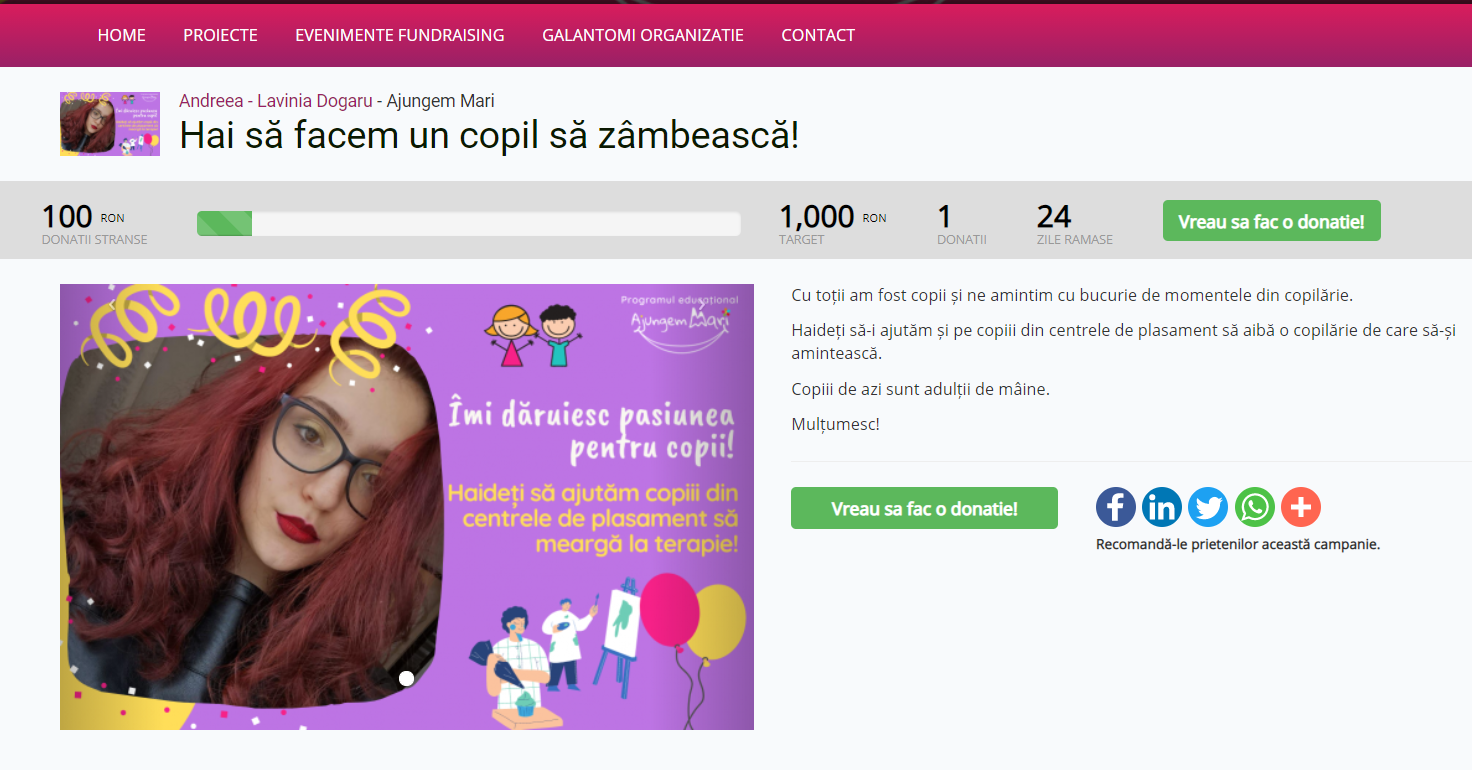Share campaign on Facebook
Viewport: 1472px width, 770px height.
click(1116, 507)
